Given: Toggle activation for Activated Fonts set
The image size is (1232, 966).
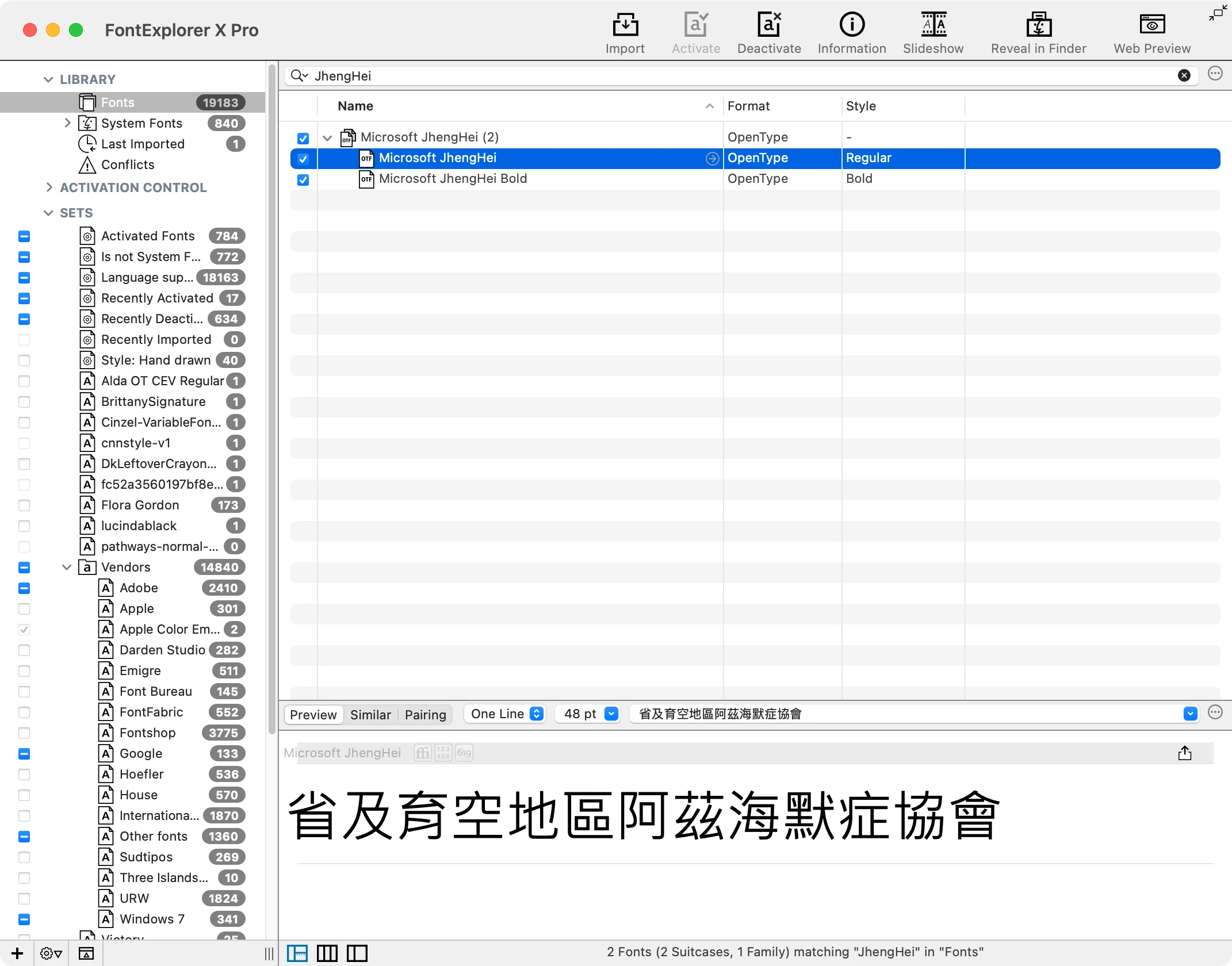Looking at the screenshot, I should pos(24,236).
